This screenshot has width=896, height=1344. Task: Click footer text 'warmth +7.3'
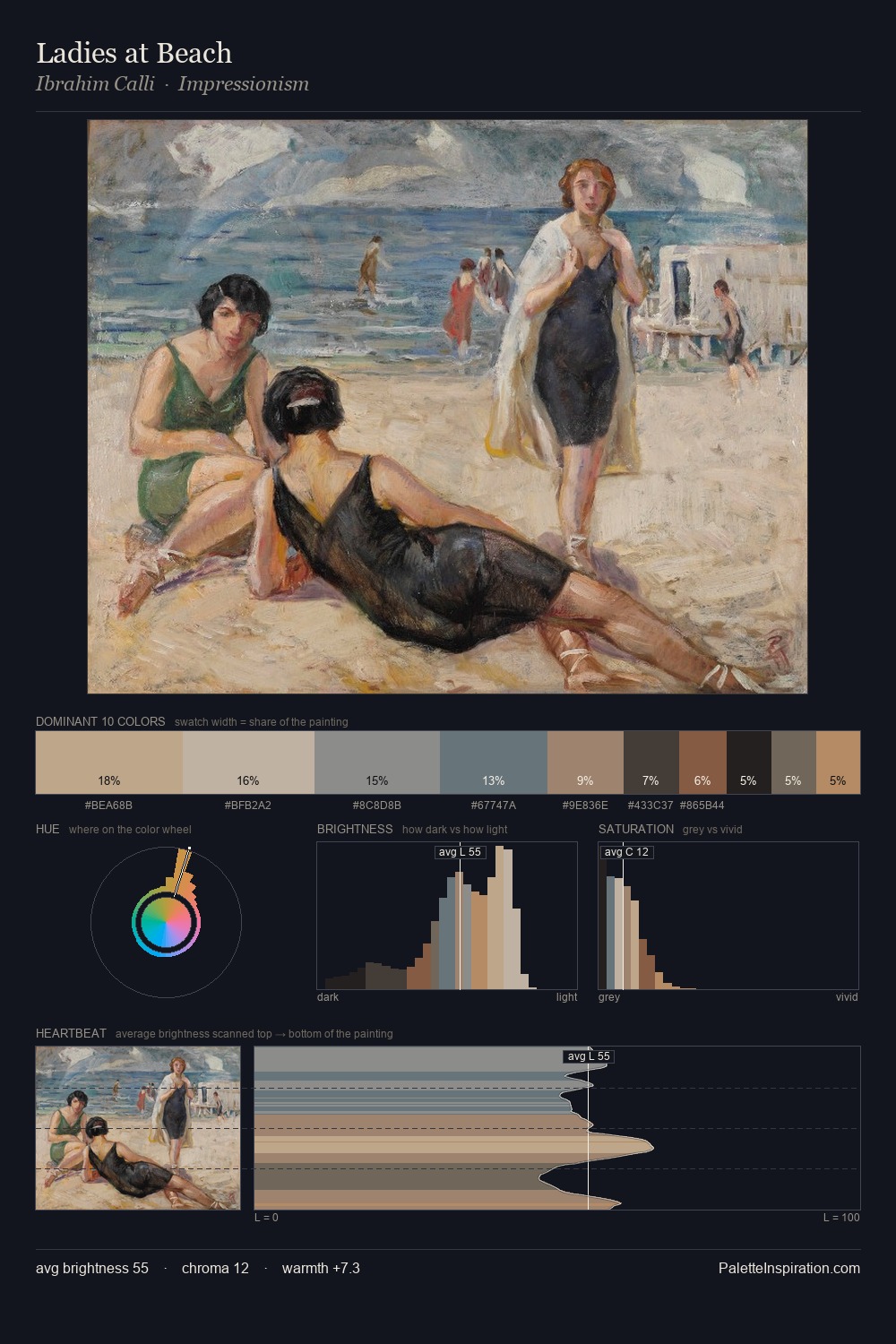click(x=321, y=1268)
